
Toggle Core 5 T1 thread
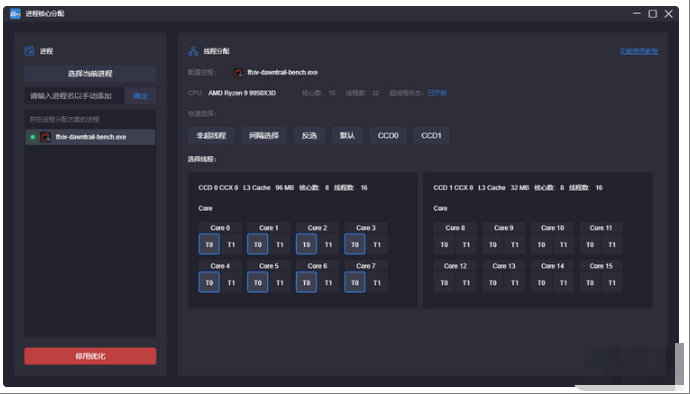(280, 283)
